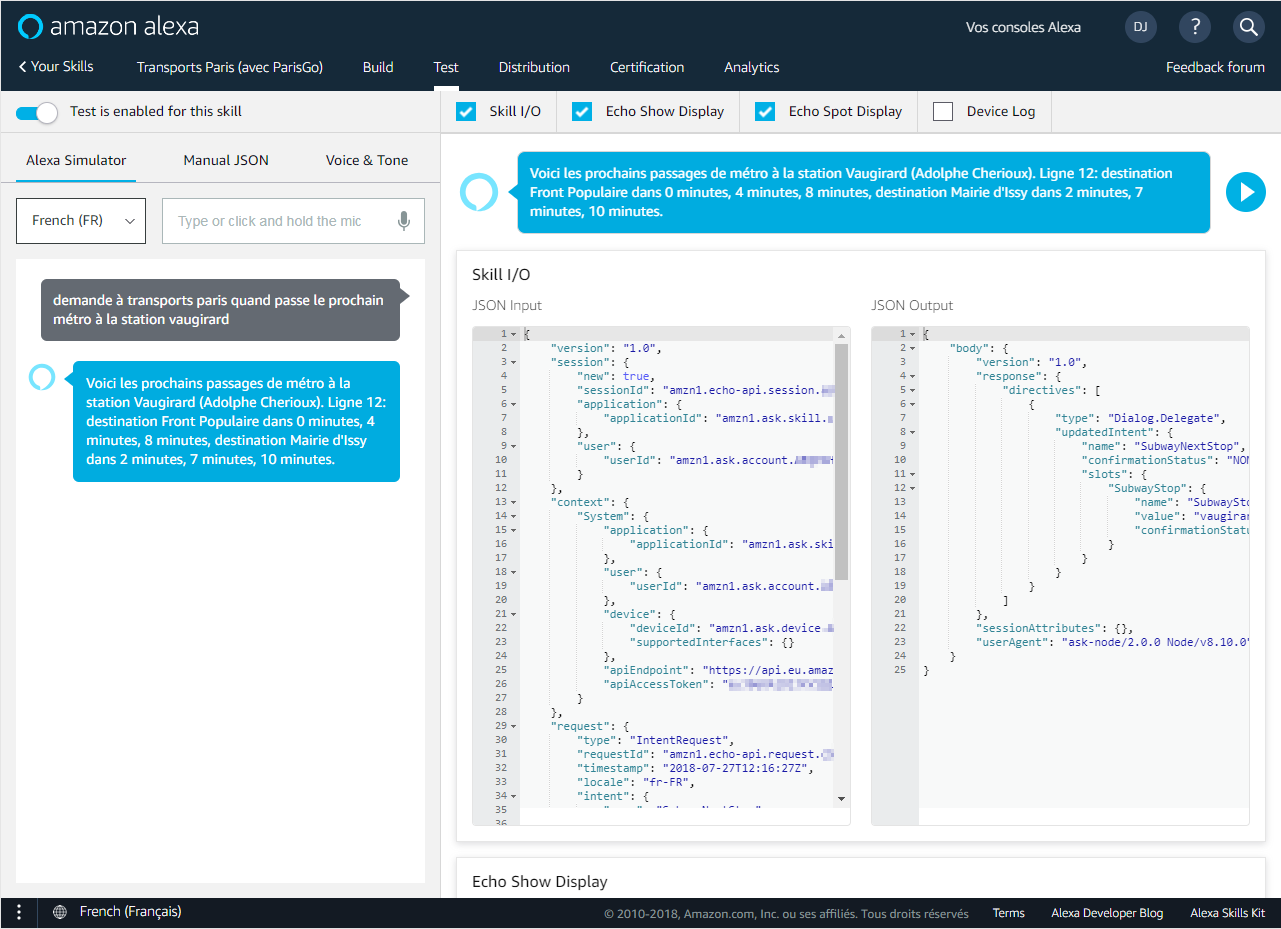Click the Echo Show Display section heading

point(540,881)
